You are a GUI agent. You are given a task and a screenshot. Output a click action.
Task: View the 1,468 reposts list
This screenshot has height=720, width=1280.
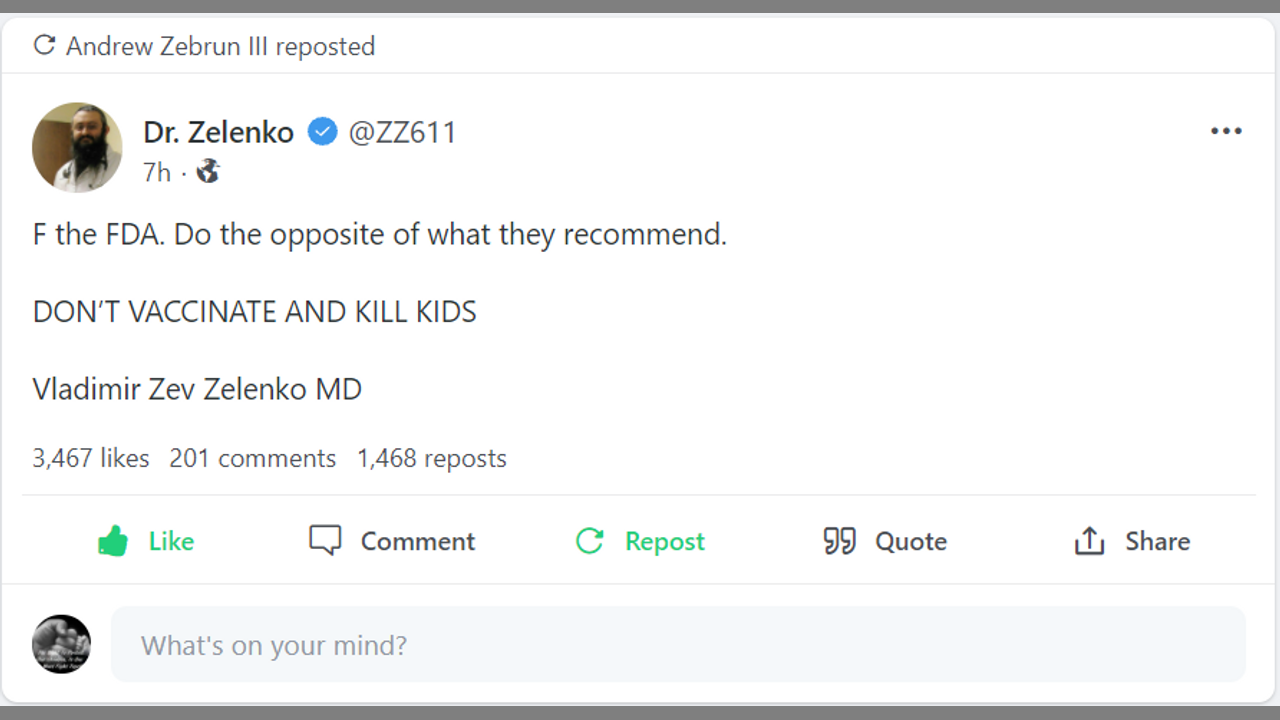[431, 458]
